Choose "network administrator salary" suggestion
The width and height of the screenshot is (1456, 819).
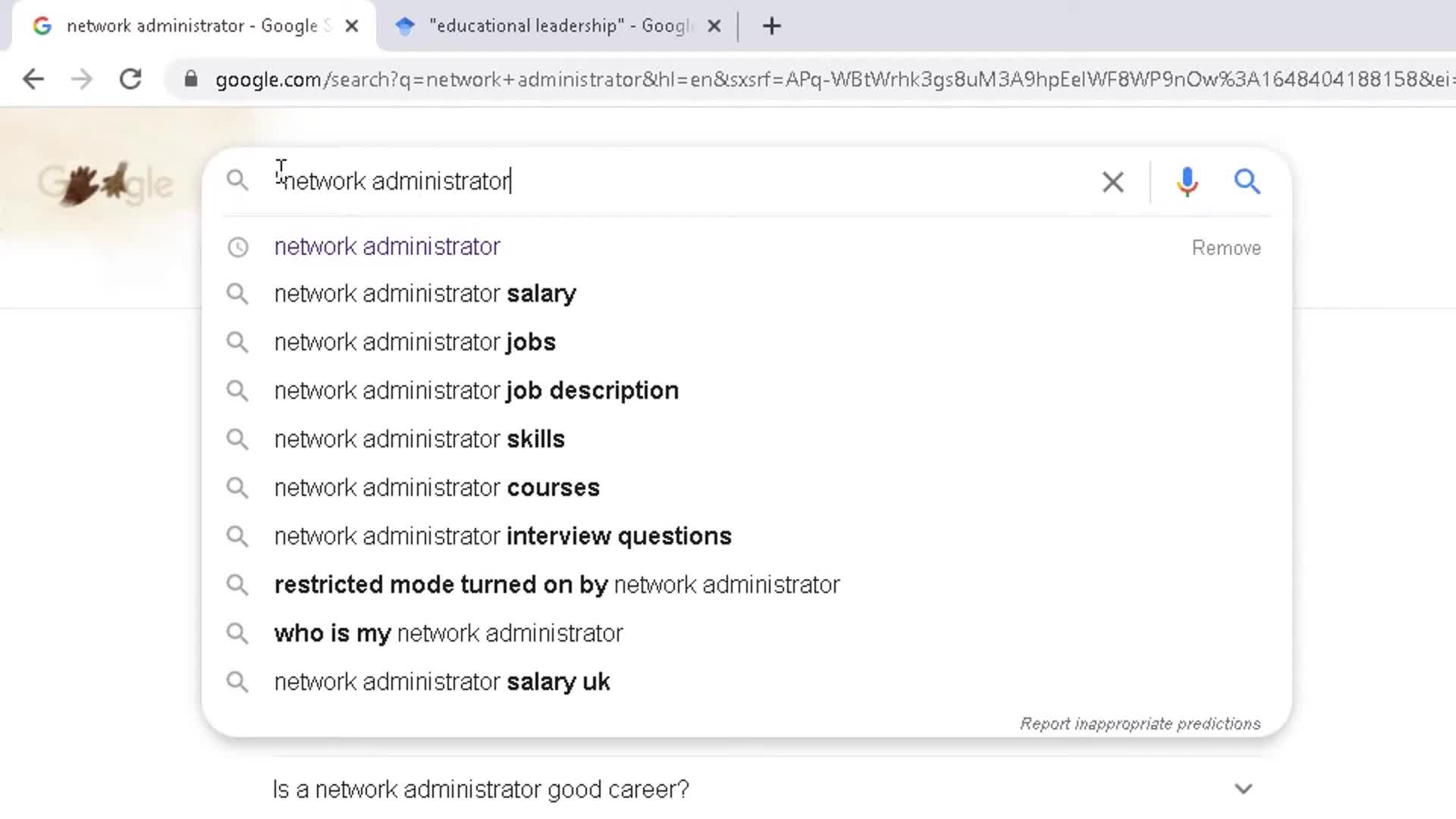tap(425, 293)
